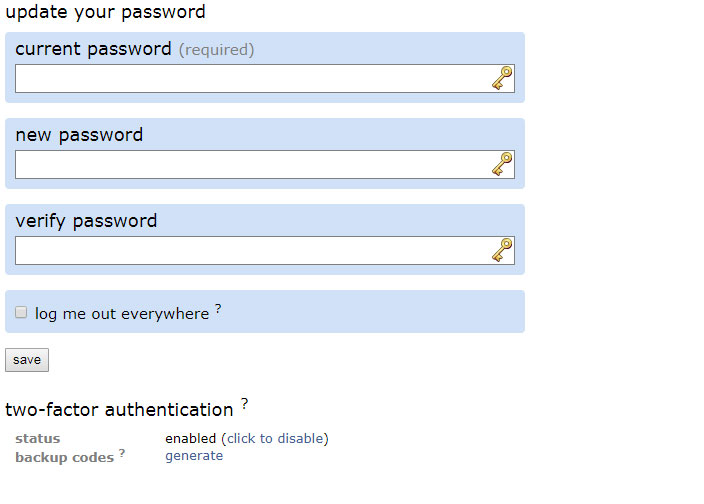
Task: Focus the verify password input field
Action: 265,250
